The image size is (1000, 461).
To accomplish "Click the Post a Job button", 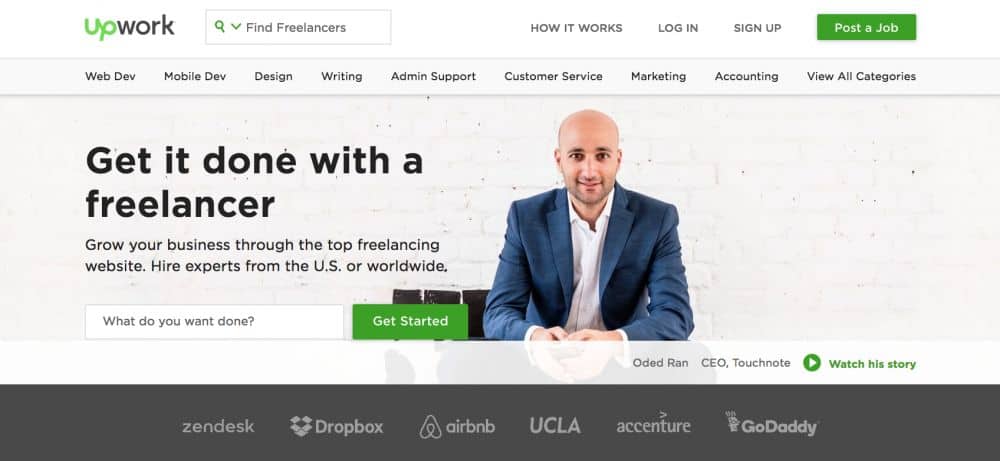I will (x=866, y=27).
